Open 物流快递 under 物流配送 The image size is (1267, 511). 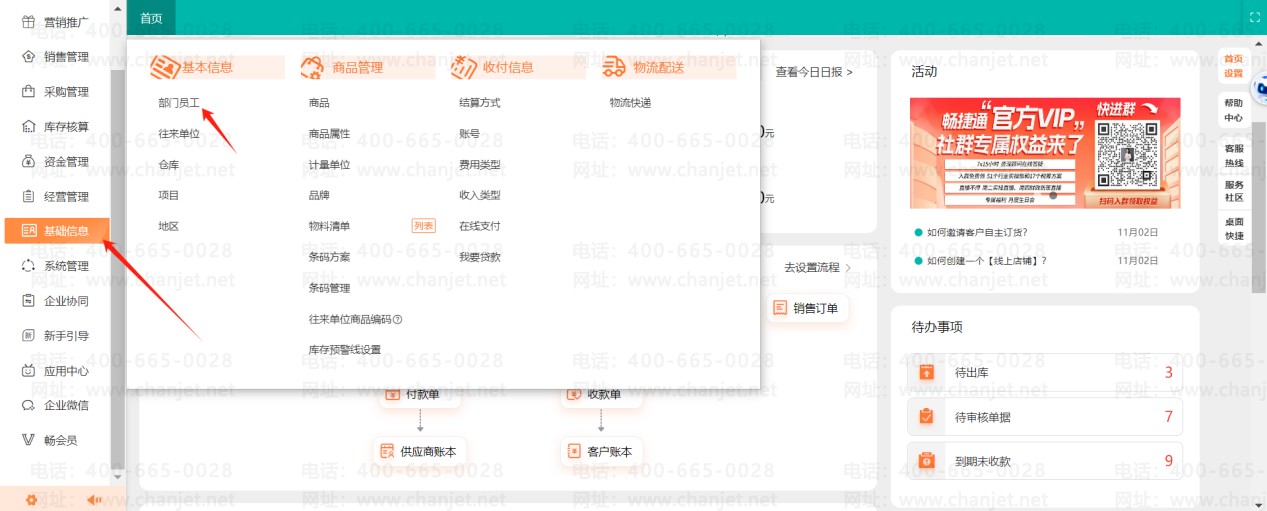pos(630,103)
